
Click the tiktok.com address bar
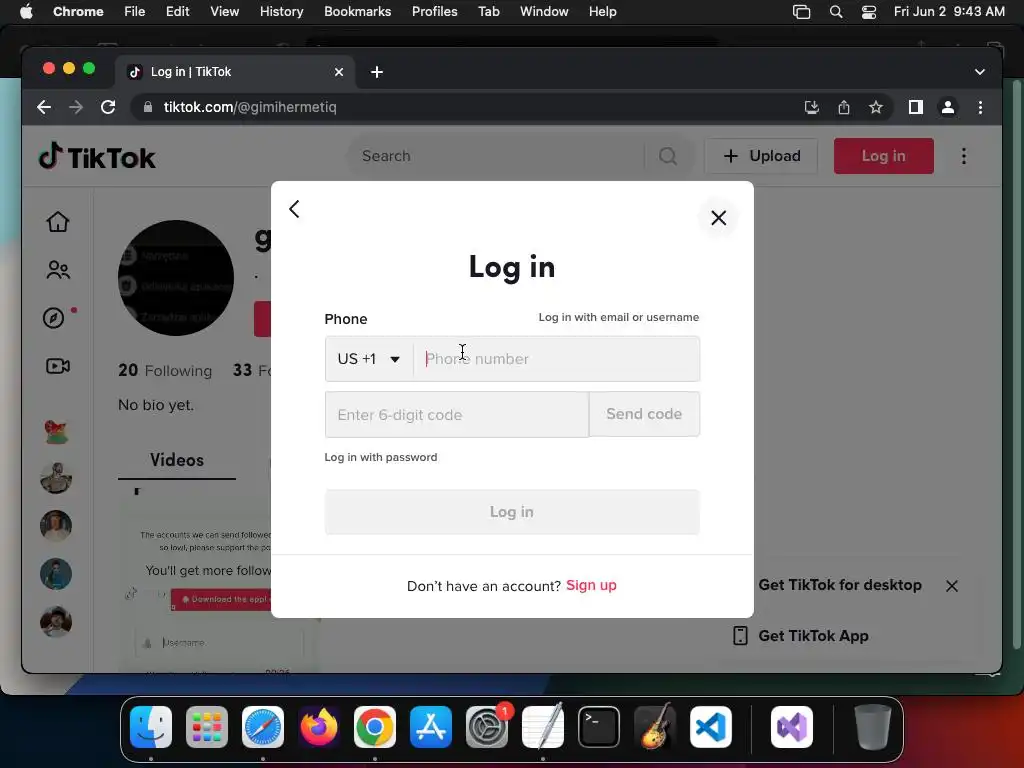[x=457, y=107]
